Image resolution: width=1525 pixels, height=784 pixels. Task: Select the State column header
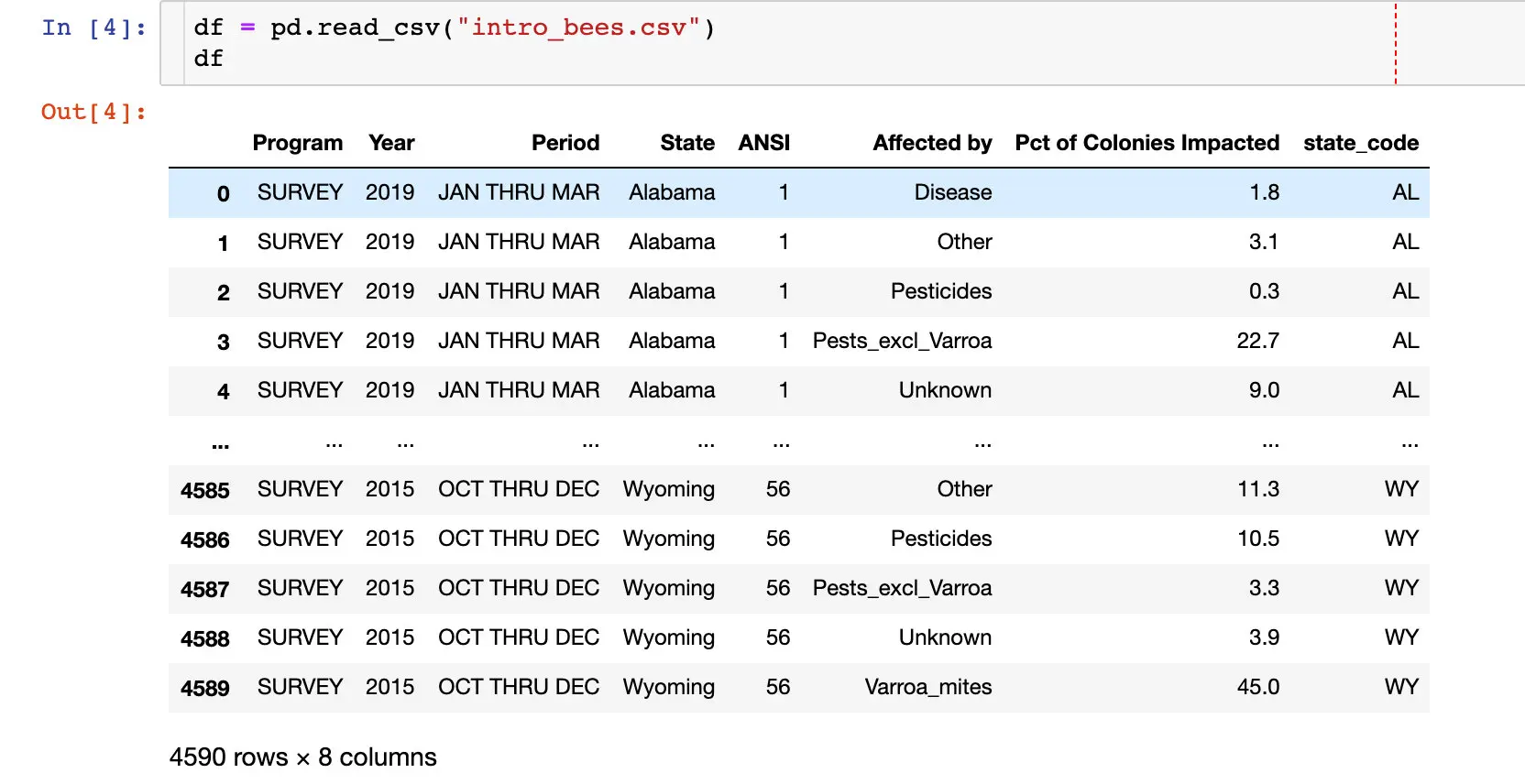click(687, 143)
